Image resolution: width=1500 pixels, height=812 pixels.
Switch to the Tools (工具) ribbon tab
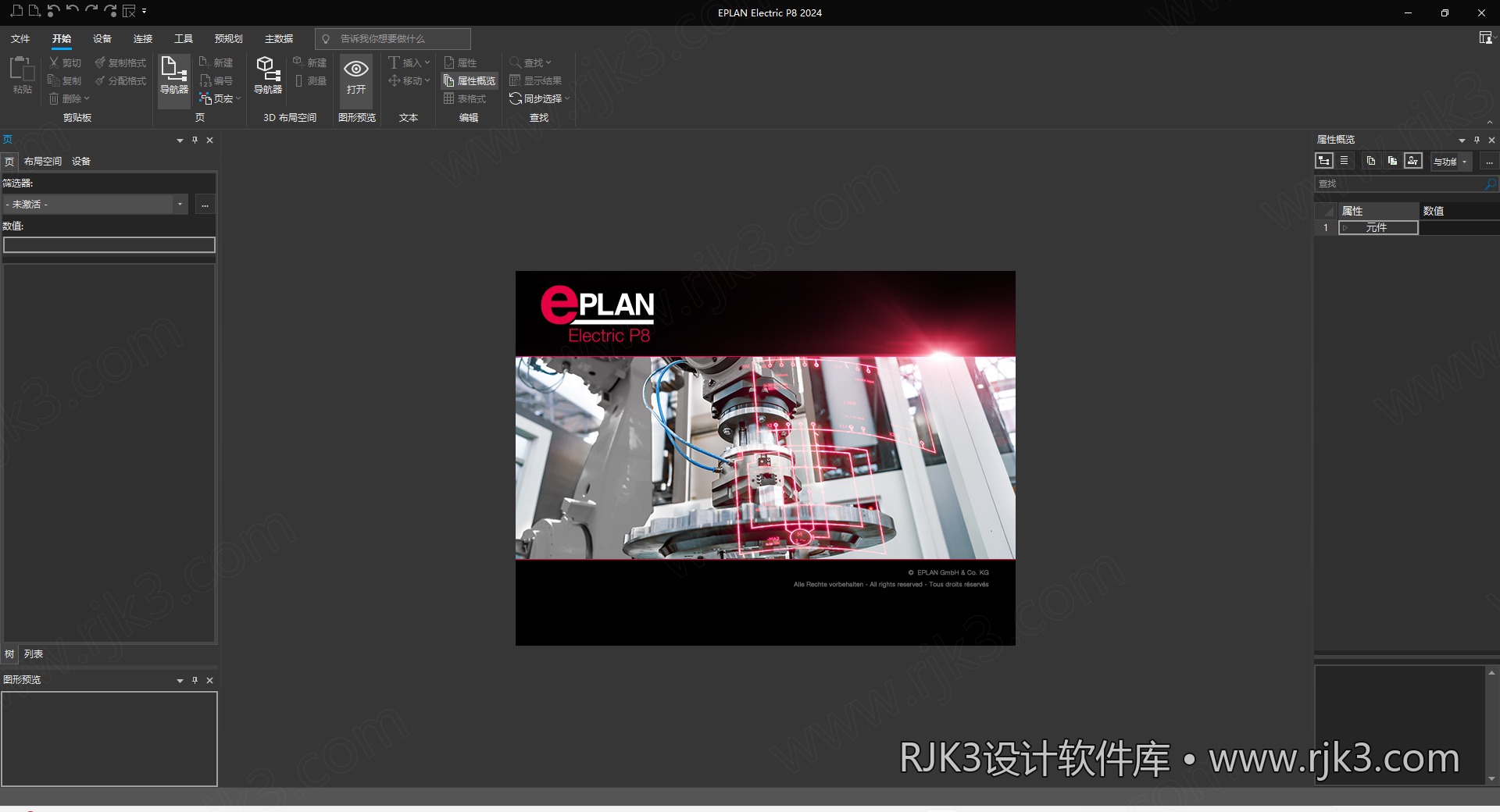pos(184,38)
